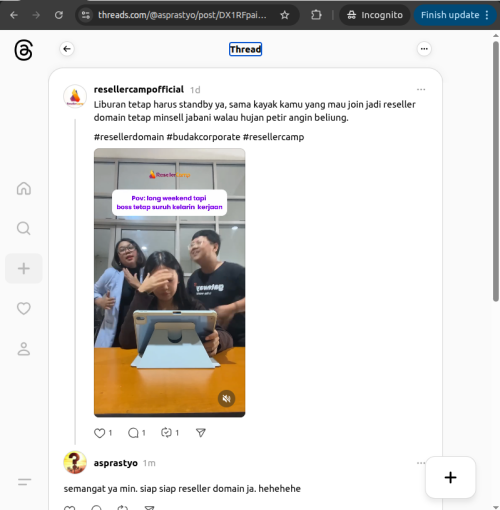This screenshot has height=510, width=500.
Task: Open the Chrome three-dot menu
Action: tap(487, 15)
